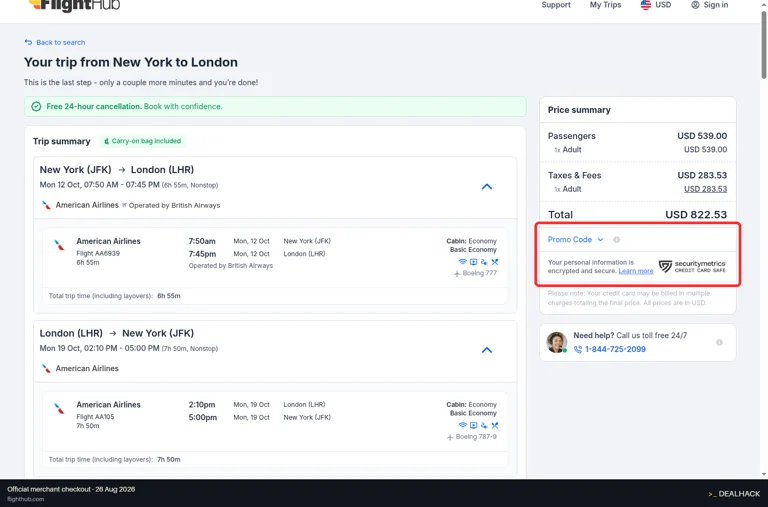Click the Carry-on bag included badge

(x=143, y=141)
